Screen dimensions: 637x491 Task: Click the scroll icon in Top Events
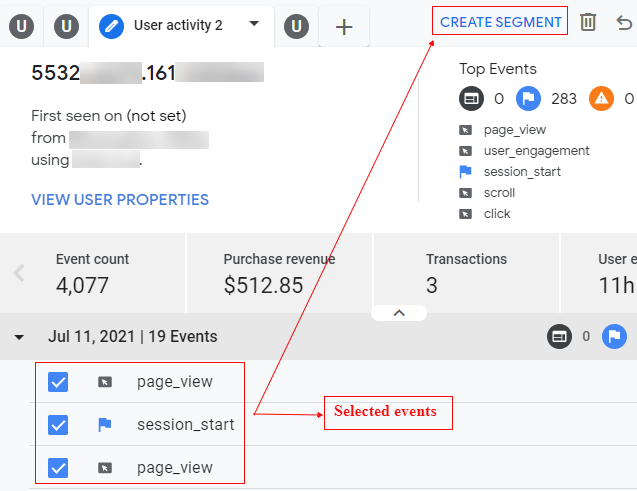click(x=466, y=193)
